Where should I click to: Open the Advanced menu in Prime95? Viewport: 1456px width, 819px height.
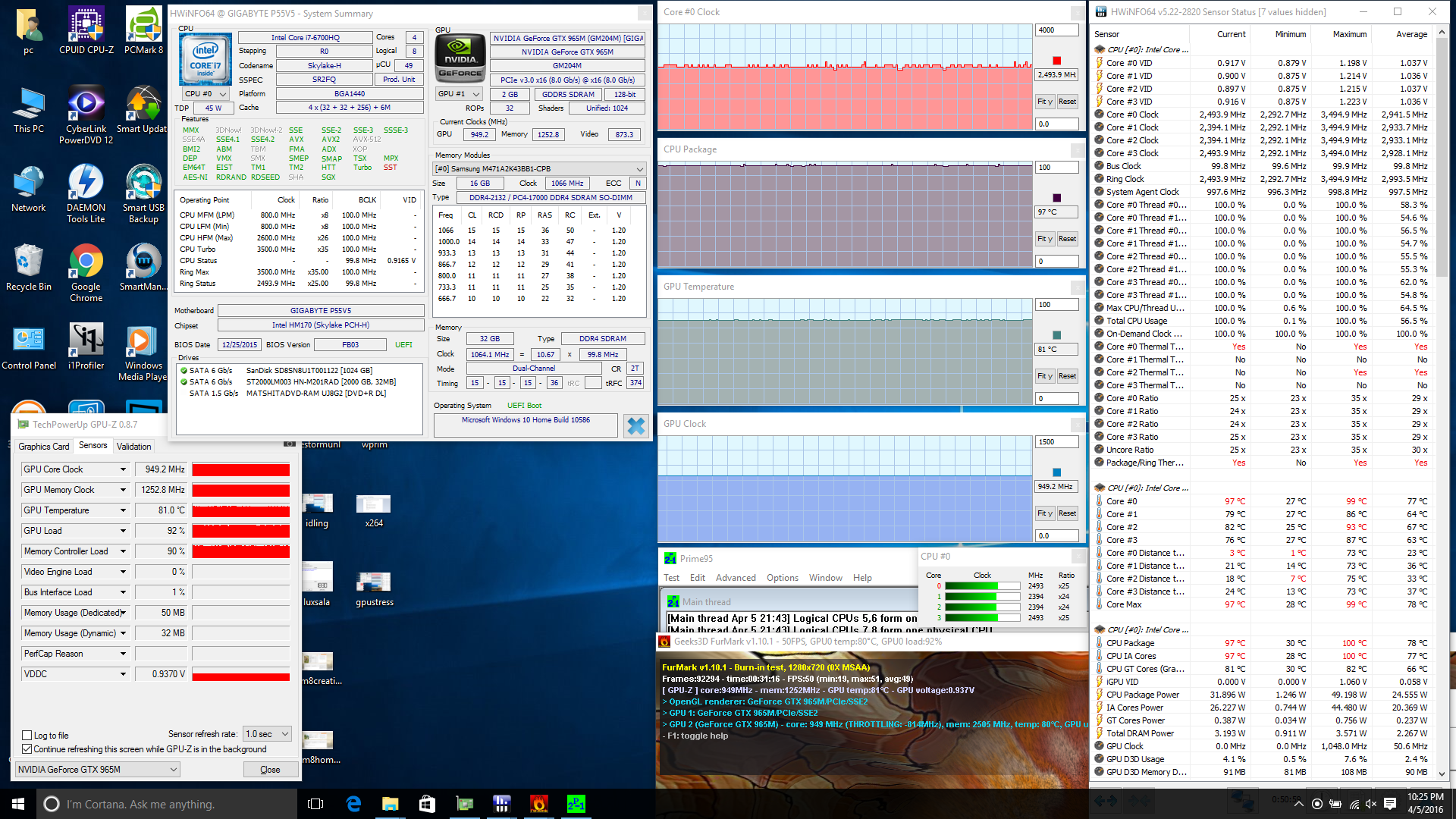pos(736,578)
